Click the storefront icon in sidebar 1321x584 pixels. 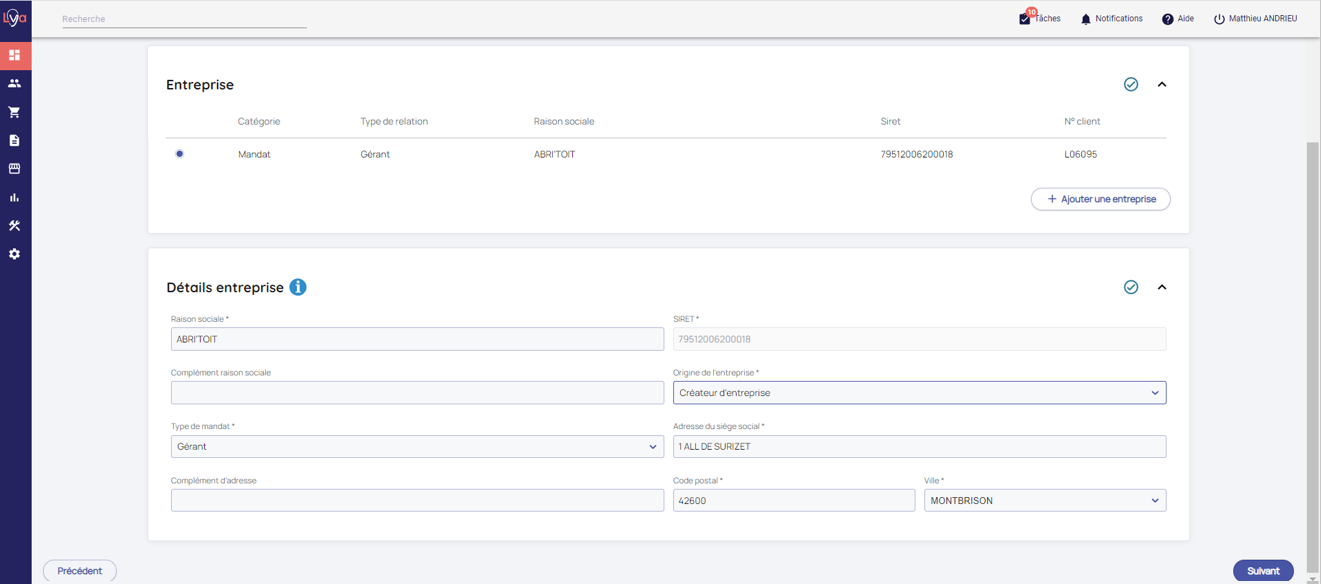(x=14, y=169)
